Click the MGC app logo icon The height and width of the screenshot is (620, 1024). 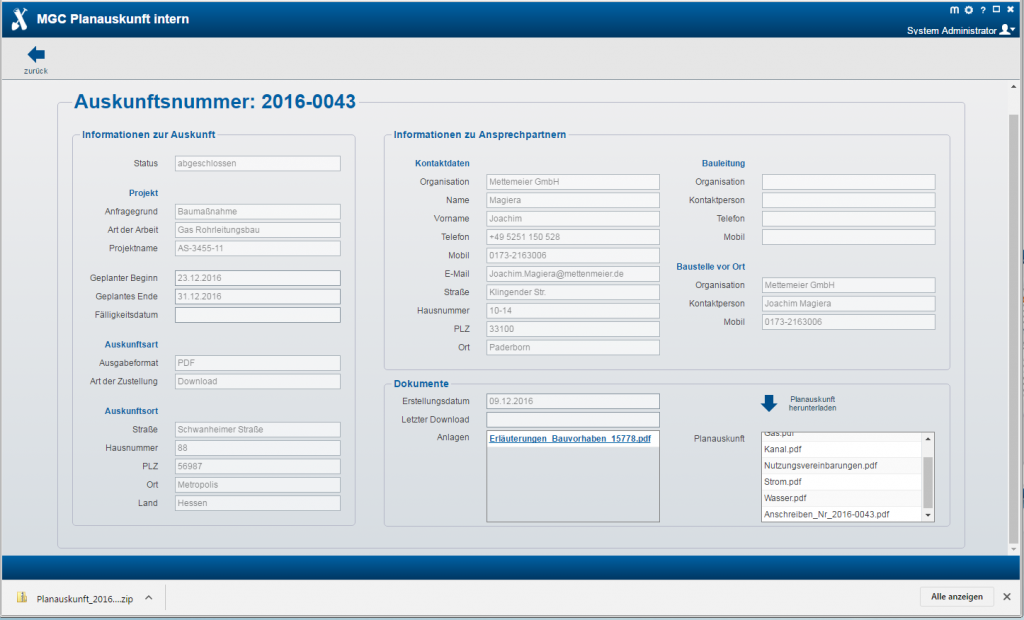click(18, 18)
